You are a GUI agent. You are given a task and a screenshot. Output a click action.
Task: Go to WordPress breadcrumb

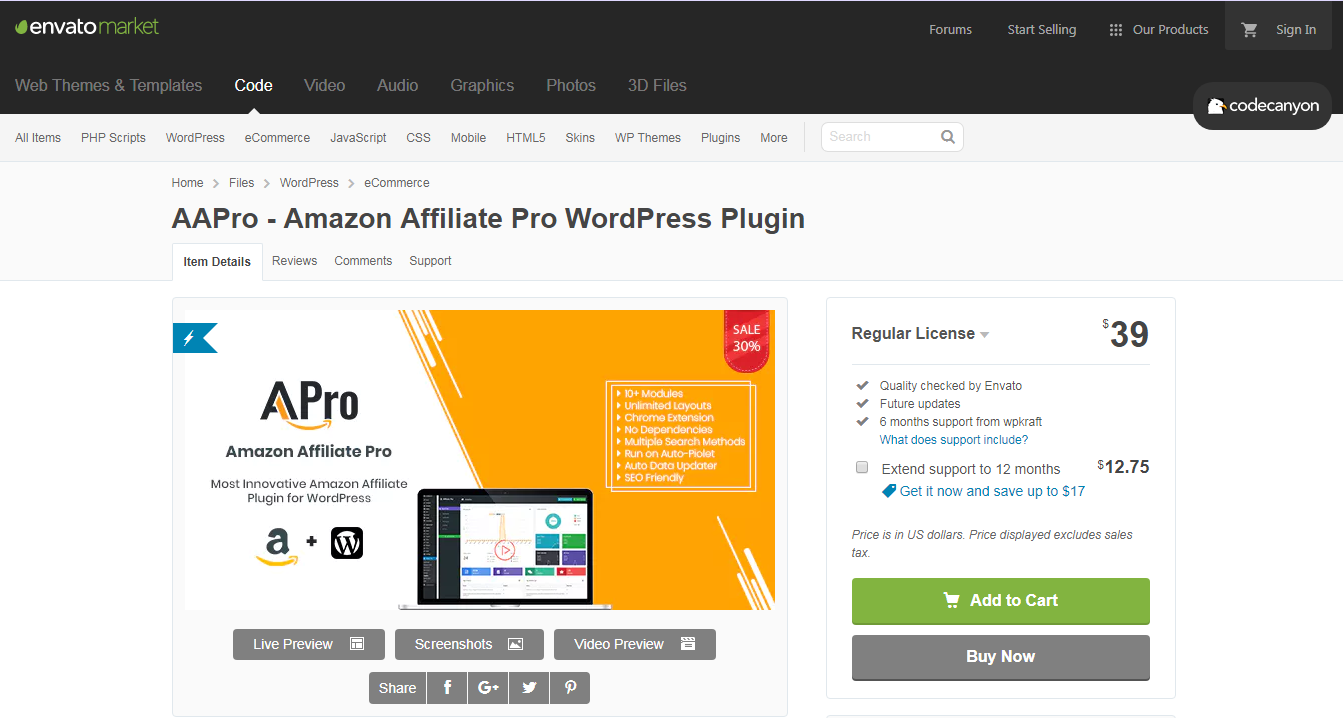click(x=309, y=183)
